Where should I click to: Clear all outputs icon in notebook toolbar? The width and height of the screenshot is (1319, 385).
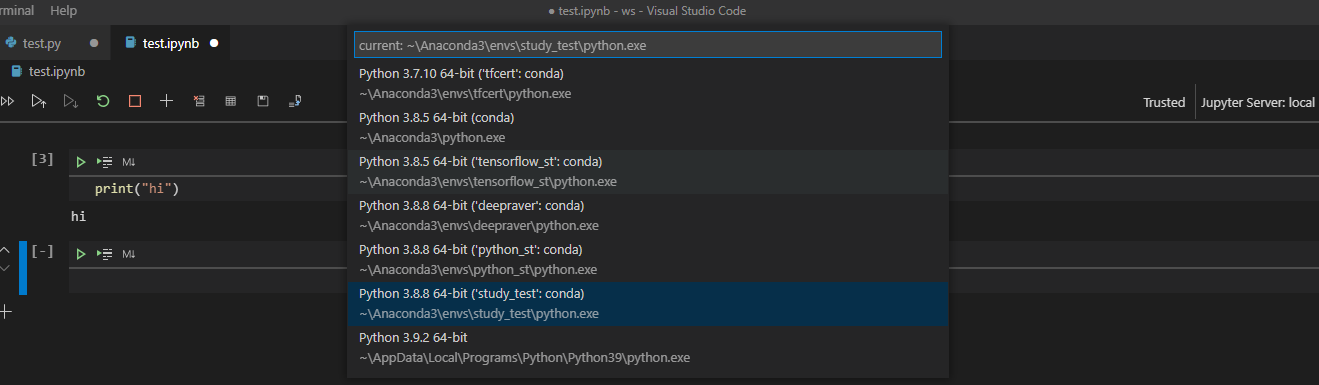199,101
